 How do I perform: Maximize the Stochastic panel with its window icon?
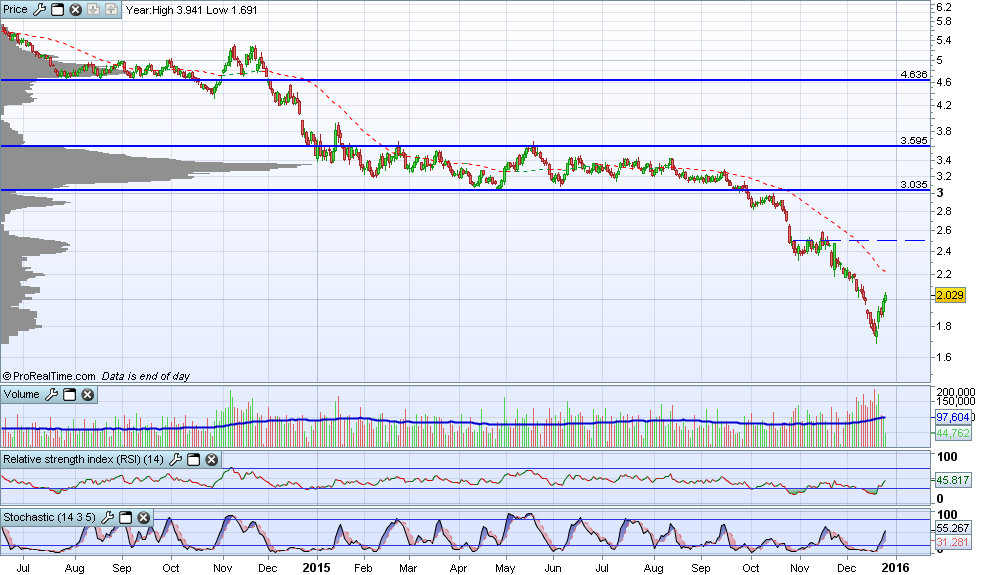(x=126, y=517)
